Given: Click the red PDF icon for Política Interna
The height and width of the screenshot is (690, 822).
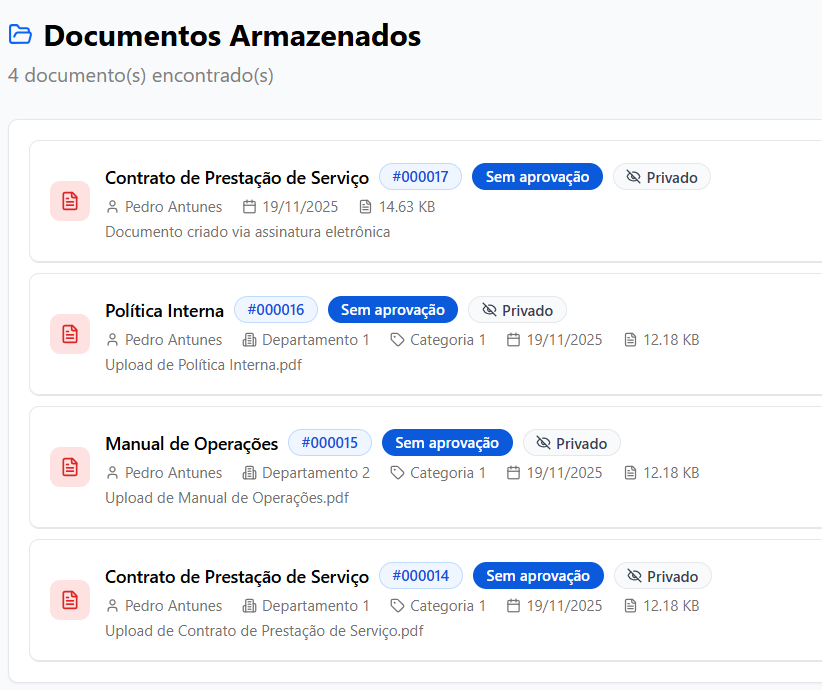Looking at the screenshot, I should click(69, 334).
